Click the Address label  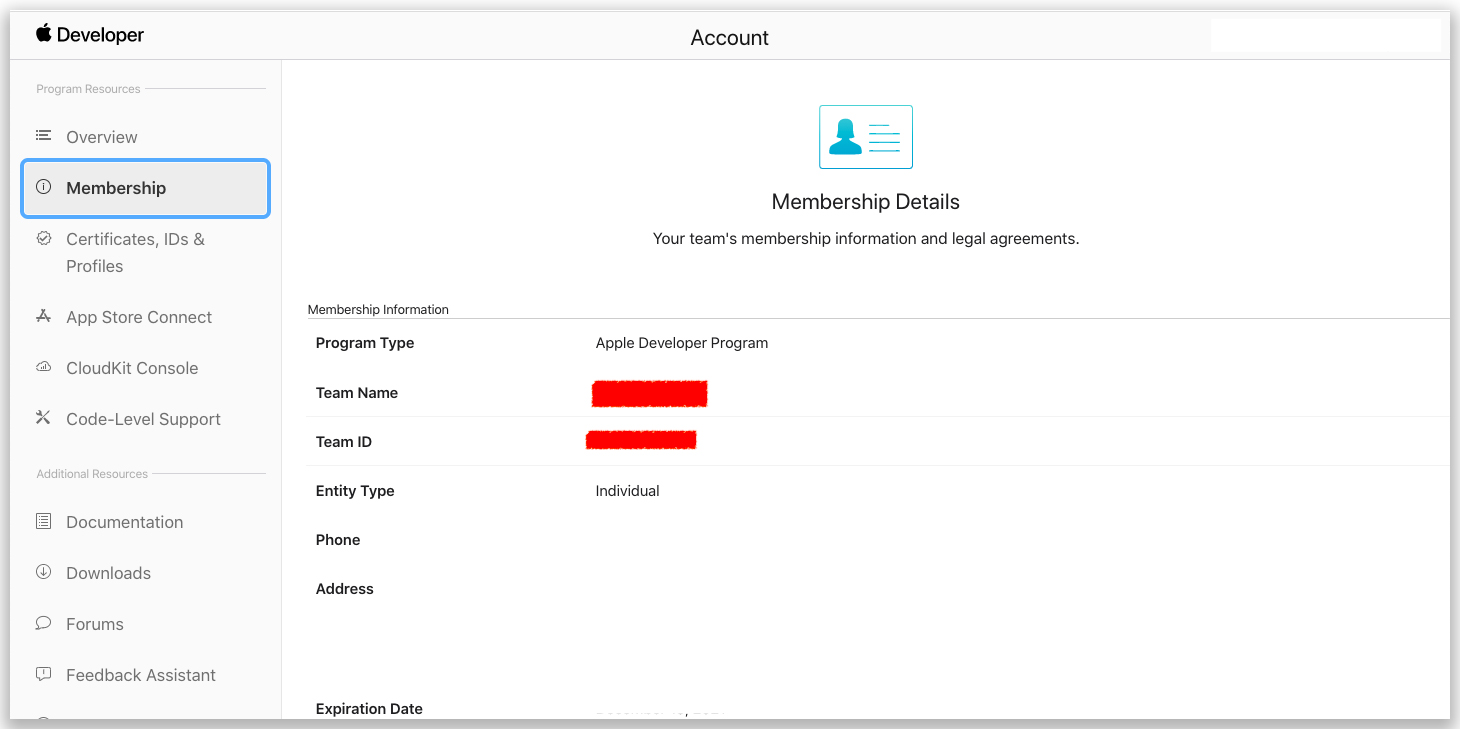click(345, 589)
